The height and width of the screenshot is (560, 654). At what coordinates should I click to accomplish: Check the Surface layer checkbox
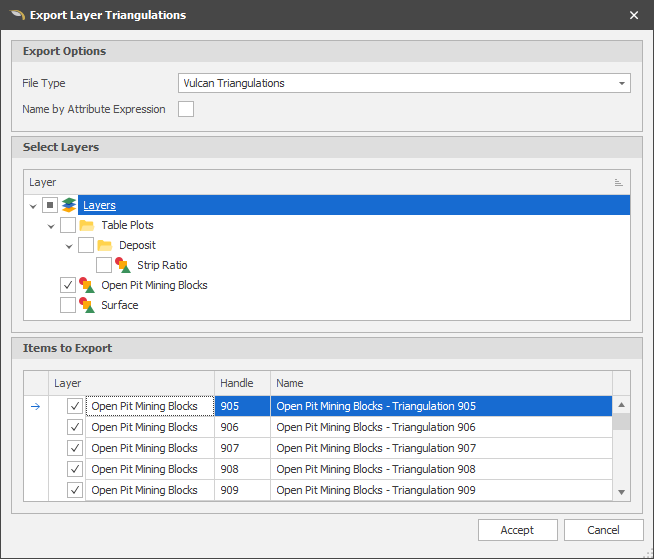(x=68, y=305)
